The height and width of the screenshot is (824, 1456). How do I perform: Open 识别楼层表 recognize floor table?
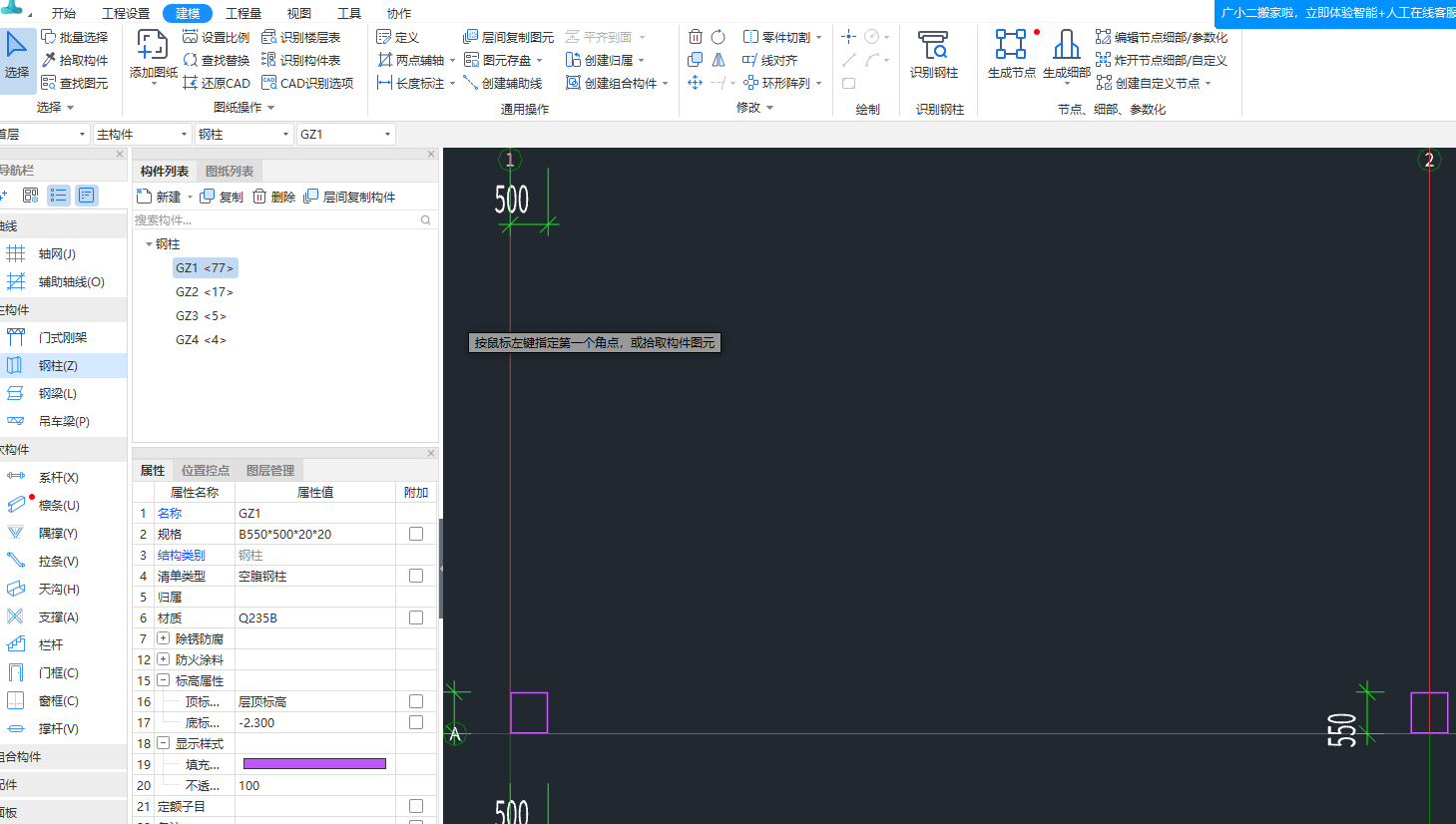tap(301, 37)
